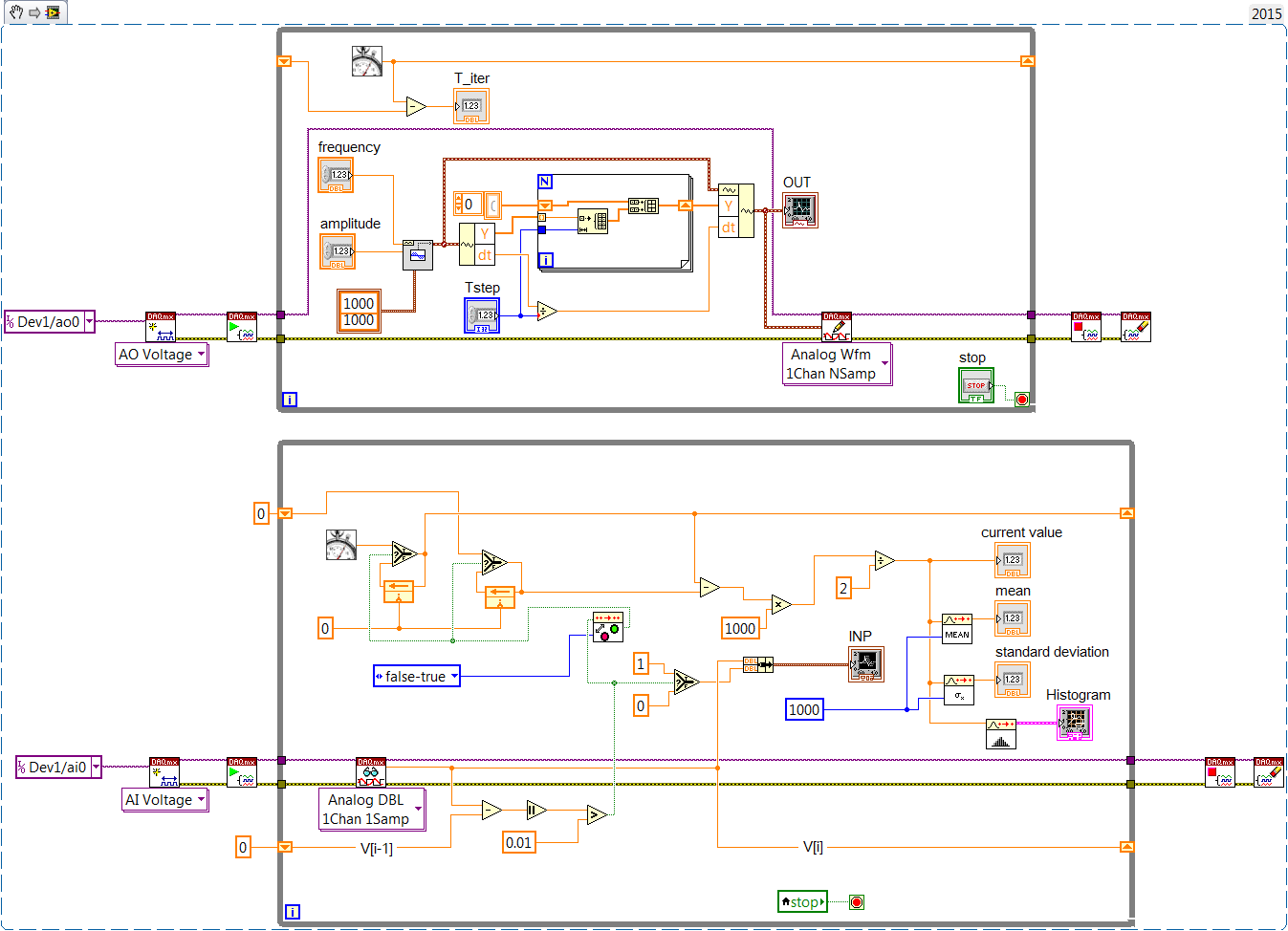Select the Simulate Signal express node
This screenshot has height=931, width=1288.
(418, 254)
